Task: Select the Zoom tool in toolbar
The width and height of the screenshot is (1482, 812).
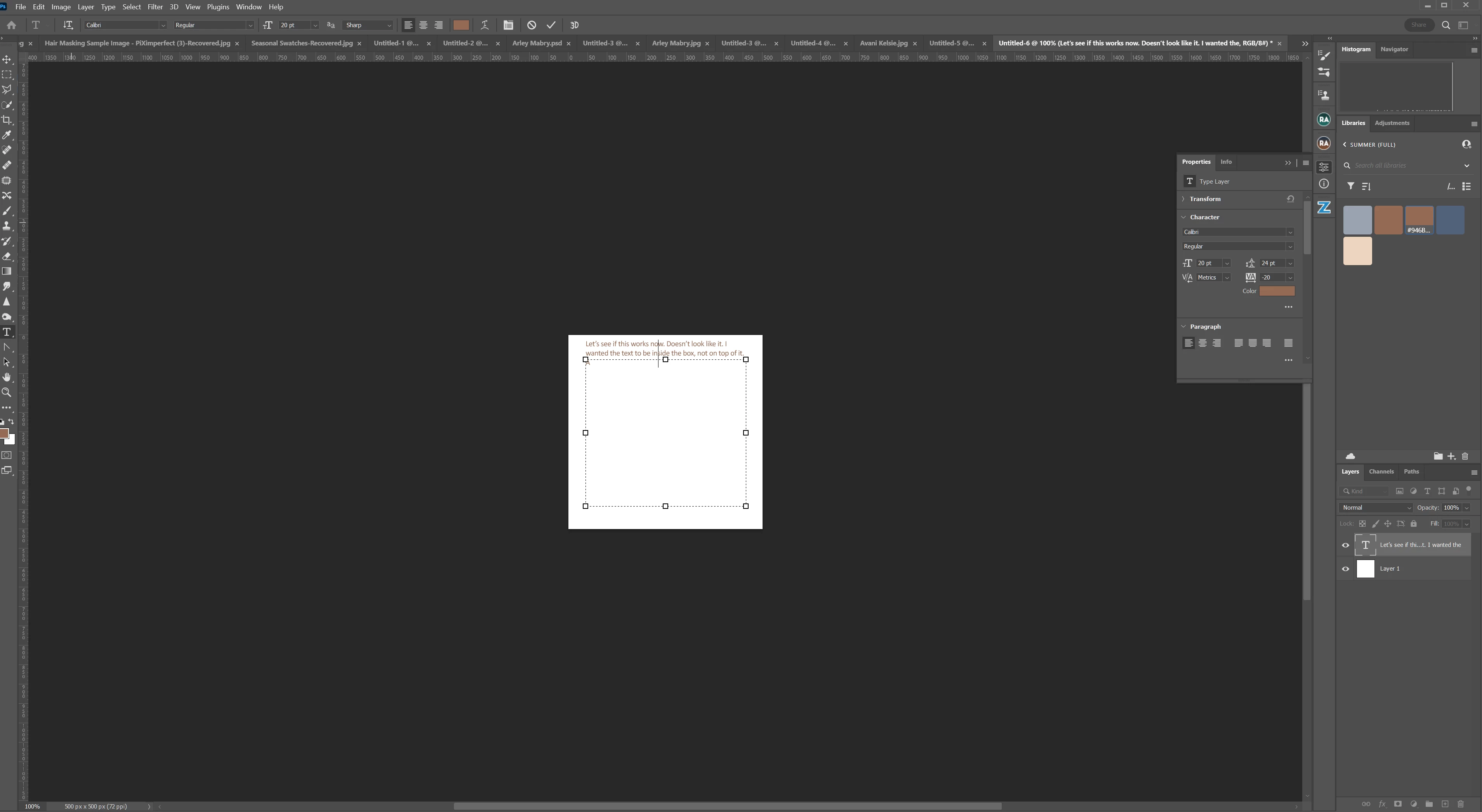Action: pos(7,392)
